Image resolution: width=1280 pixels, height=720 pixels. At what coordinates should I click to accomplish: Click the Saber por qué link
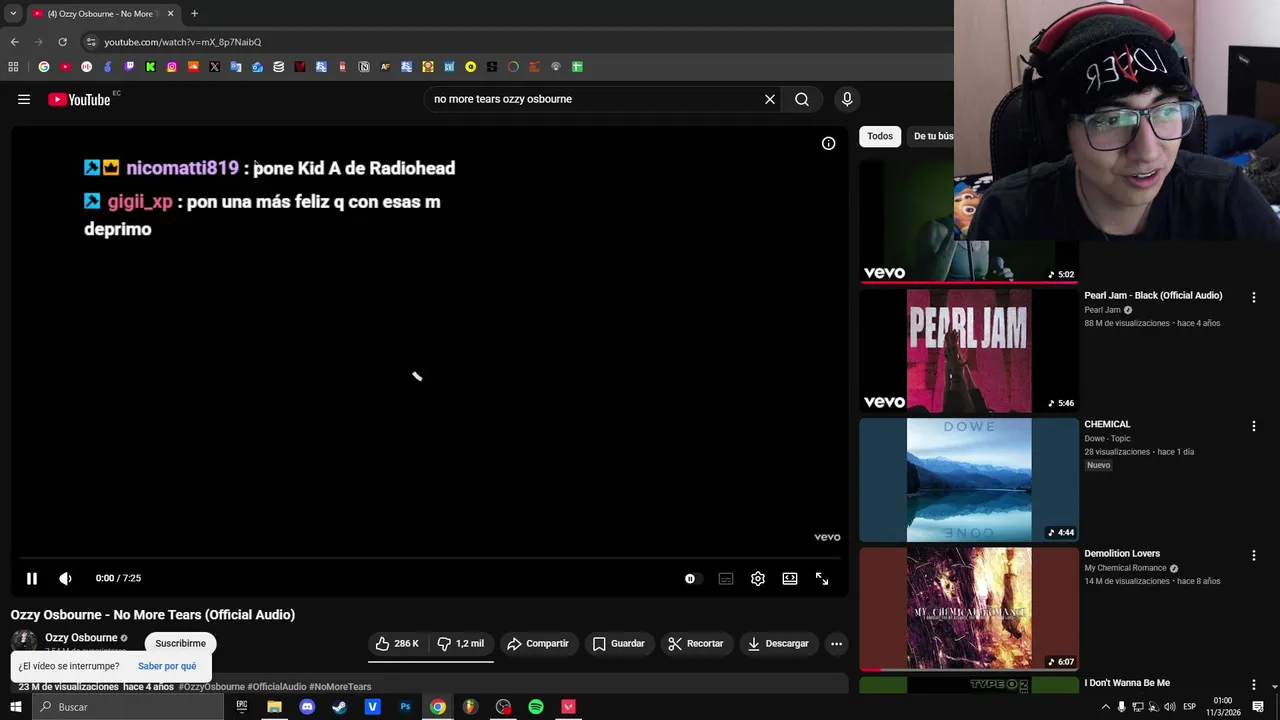coord(167,666)
